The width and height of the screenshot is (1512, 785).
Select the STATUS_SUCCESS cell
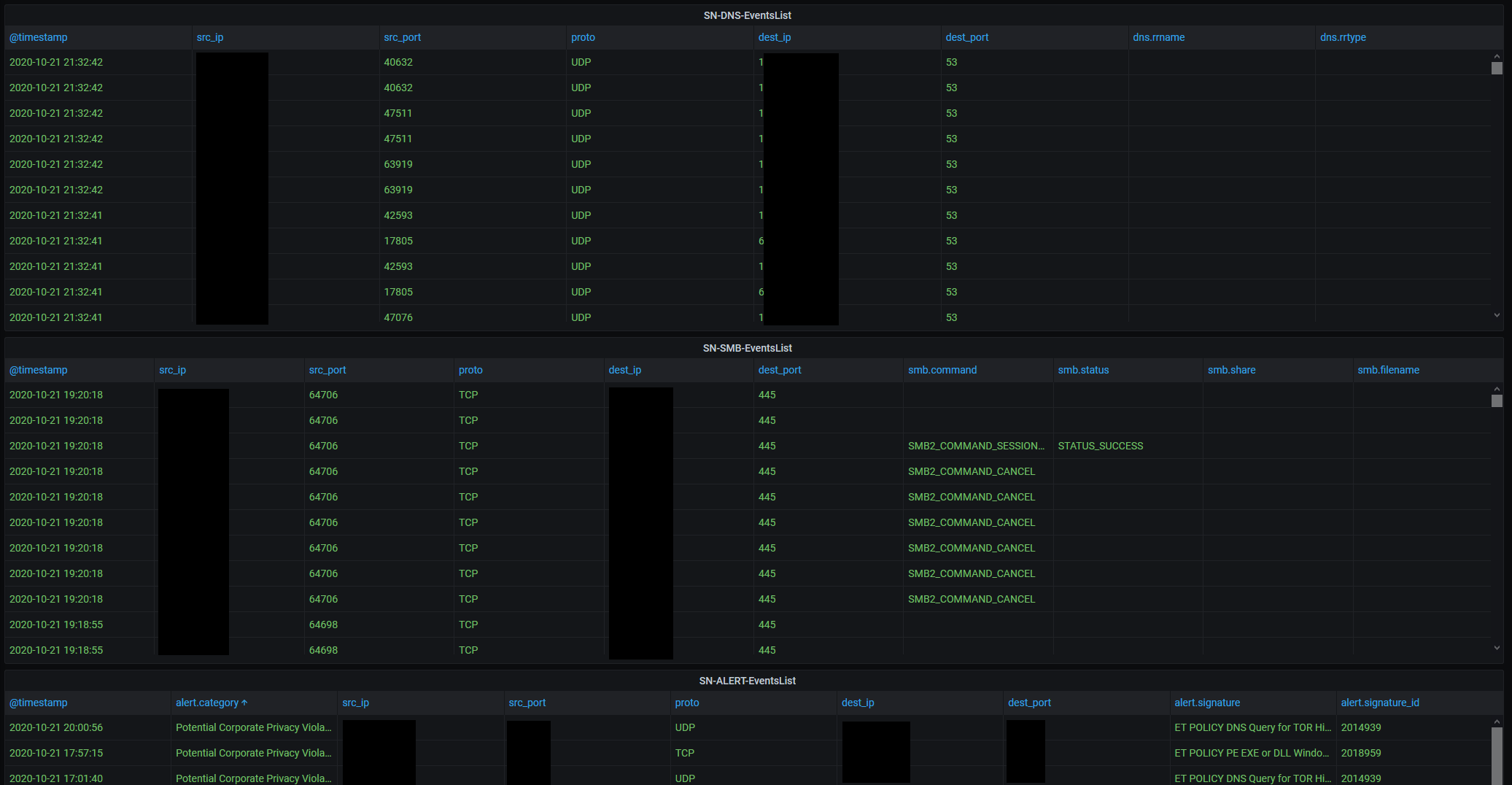tap(1101, 446)
